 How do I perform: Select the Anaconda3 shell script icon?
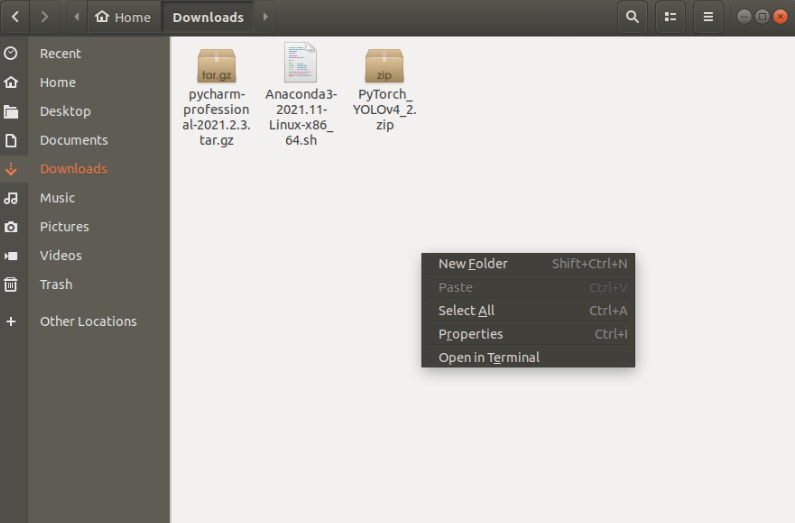coord(301,62)
